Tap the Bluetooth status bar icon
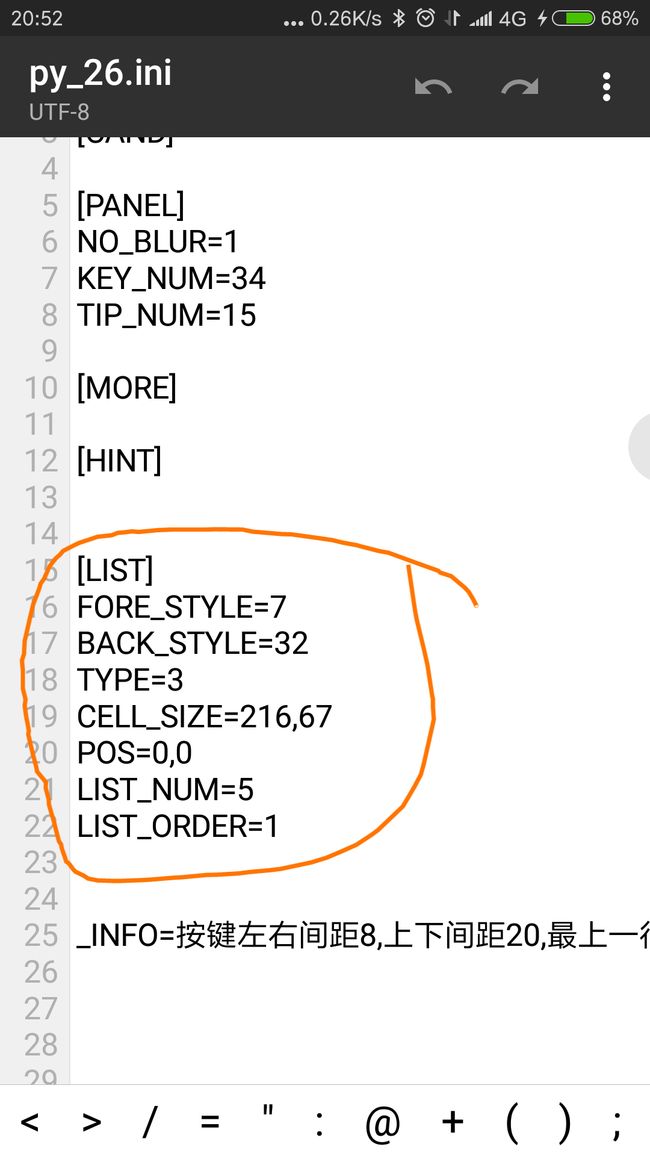The image size is (650, 1156). coord(399,18)
